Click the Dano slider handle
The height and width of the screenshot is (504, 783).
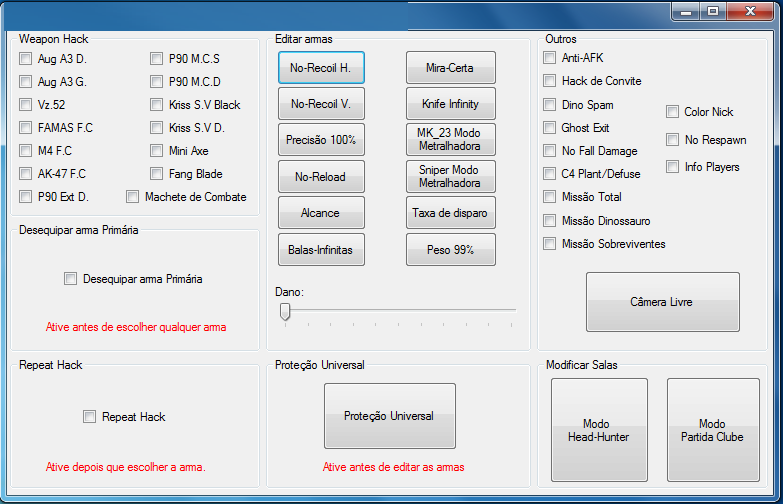pyautogui.click(x=285, y=312)
